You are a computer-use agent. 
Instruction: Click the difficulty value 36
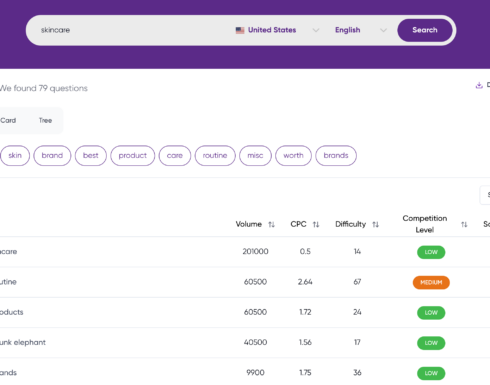(x=357, y=373)
